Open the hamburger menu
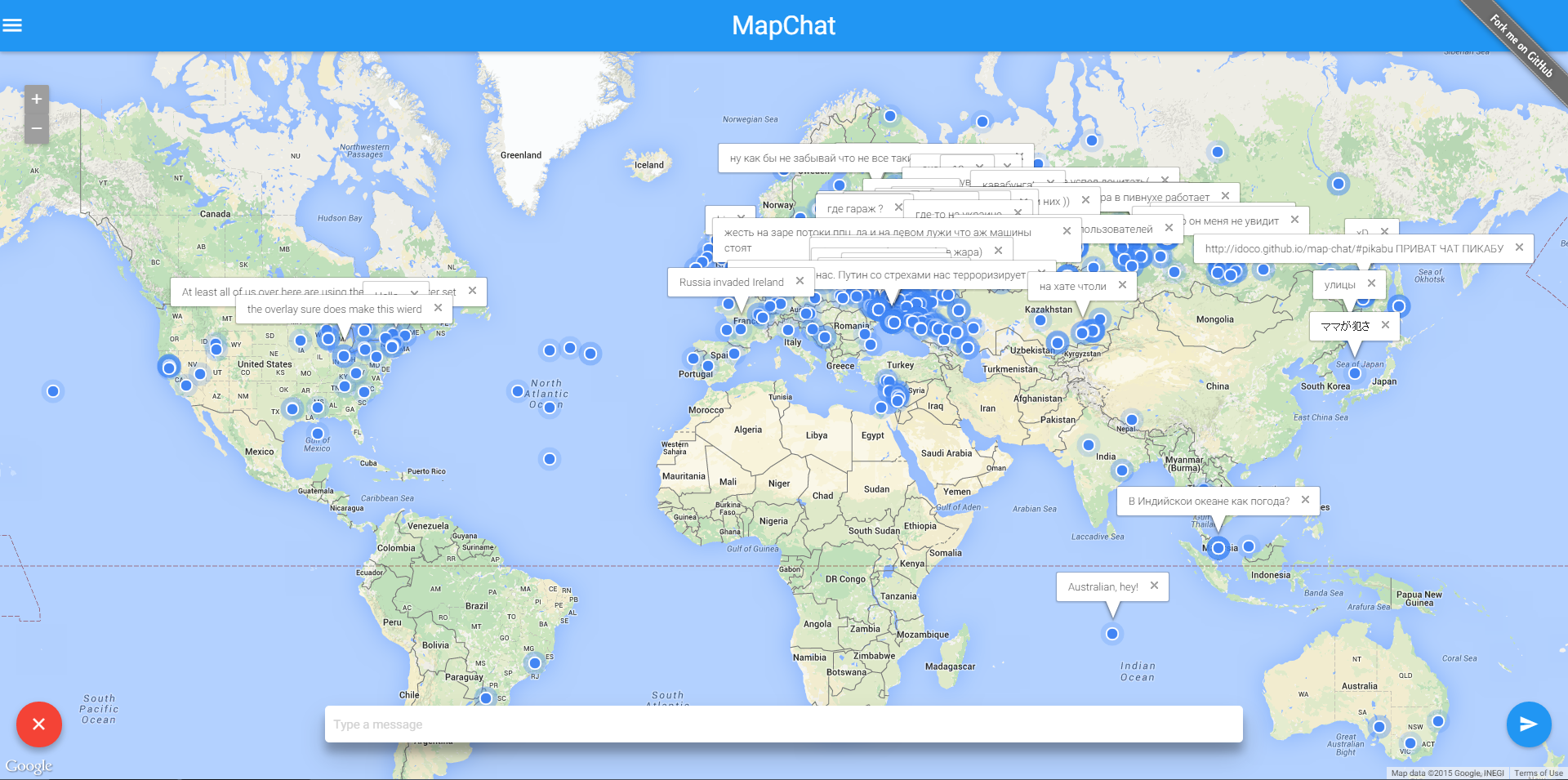This screenshot has width=1568, height=780. (13, 25)
